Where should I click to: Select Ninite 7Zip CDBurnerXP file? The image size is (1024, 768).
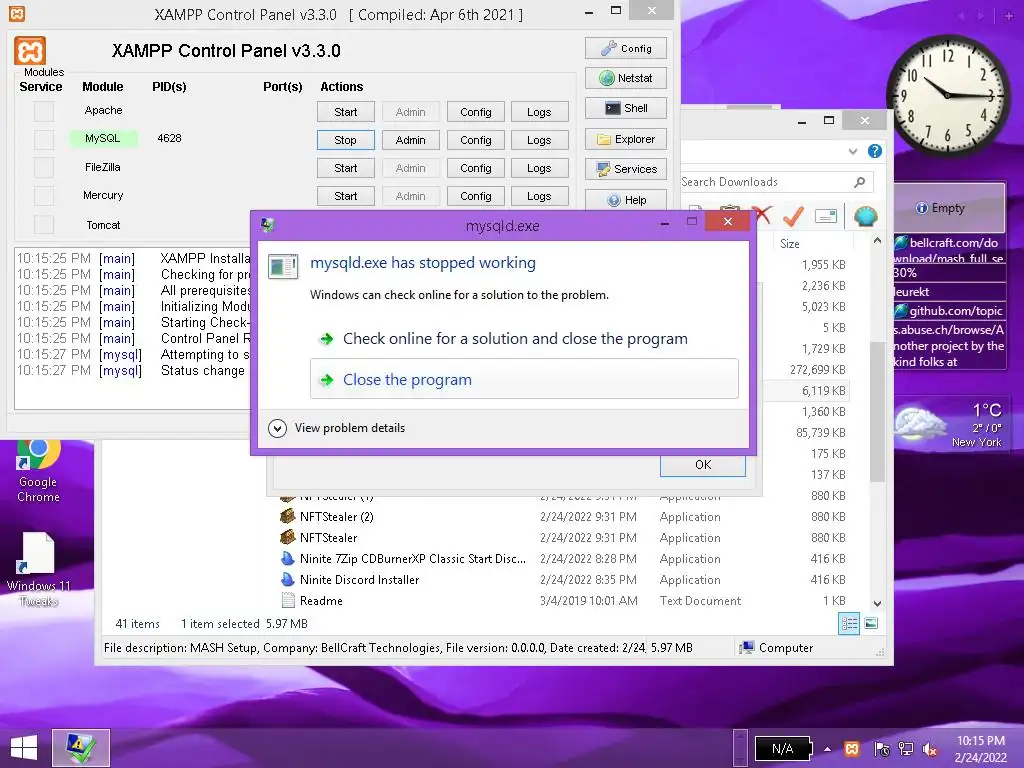coord(411,559)
